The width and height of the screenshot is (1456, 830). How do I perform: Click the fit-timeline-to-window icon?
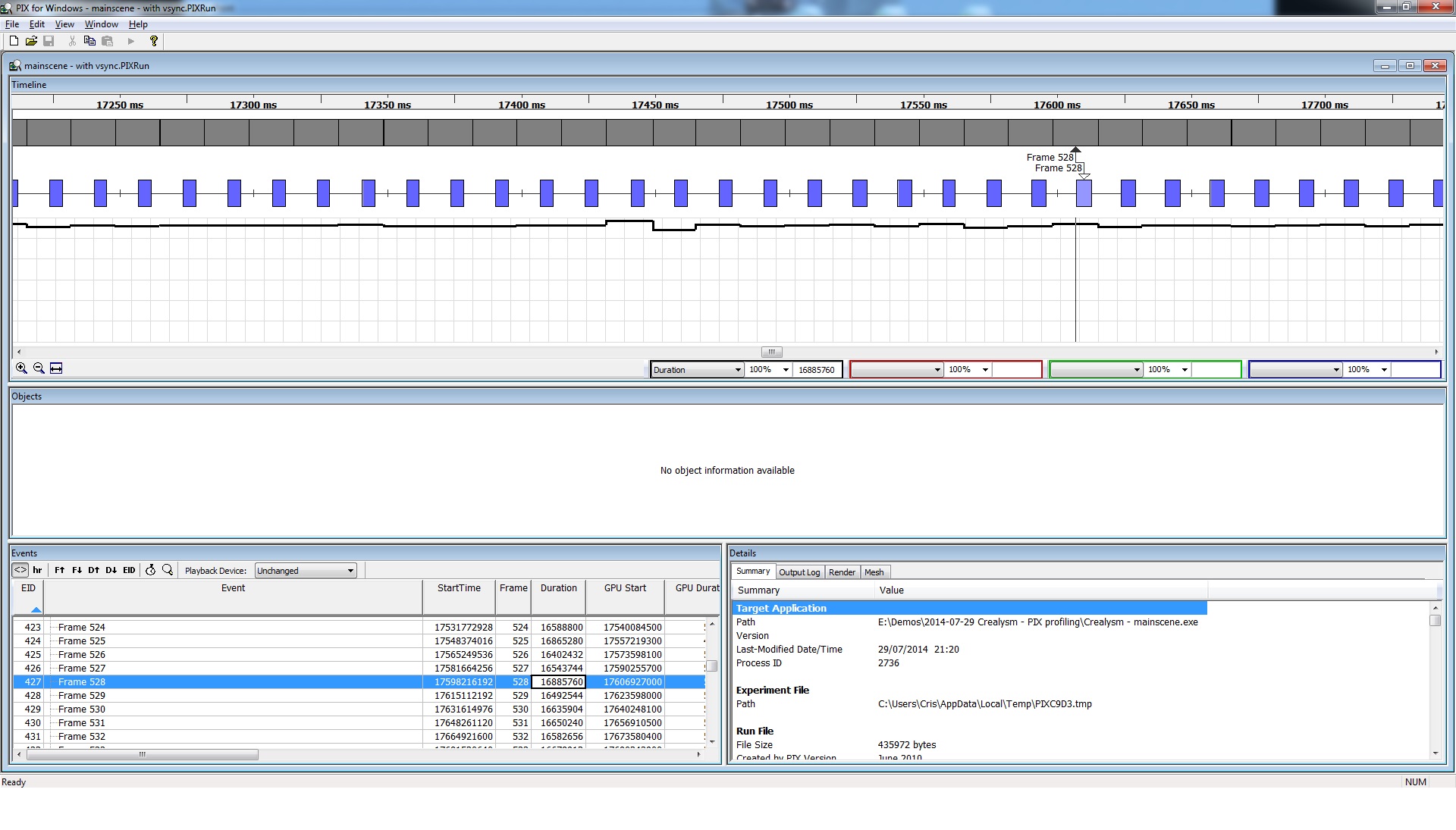[56, 368]
